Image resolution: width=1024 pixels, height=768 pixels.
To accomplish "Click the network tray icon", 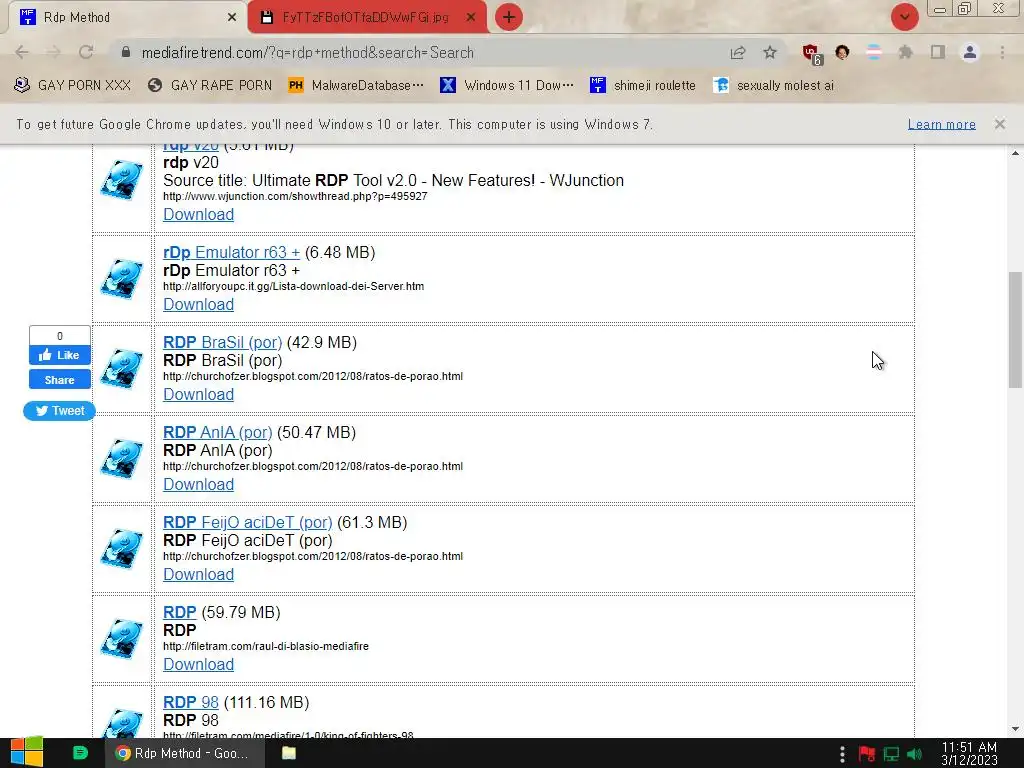I will coord(891,754).
